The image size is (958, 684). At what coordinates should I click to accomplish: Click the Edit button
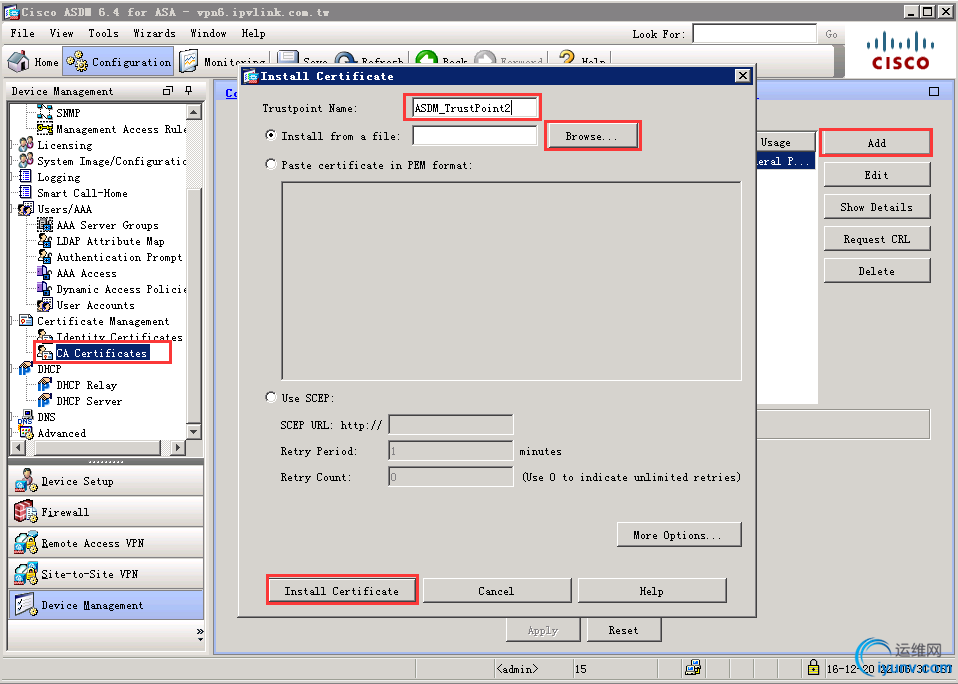877,175
